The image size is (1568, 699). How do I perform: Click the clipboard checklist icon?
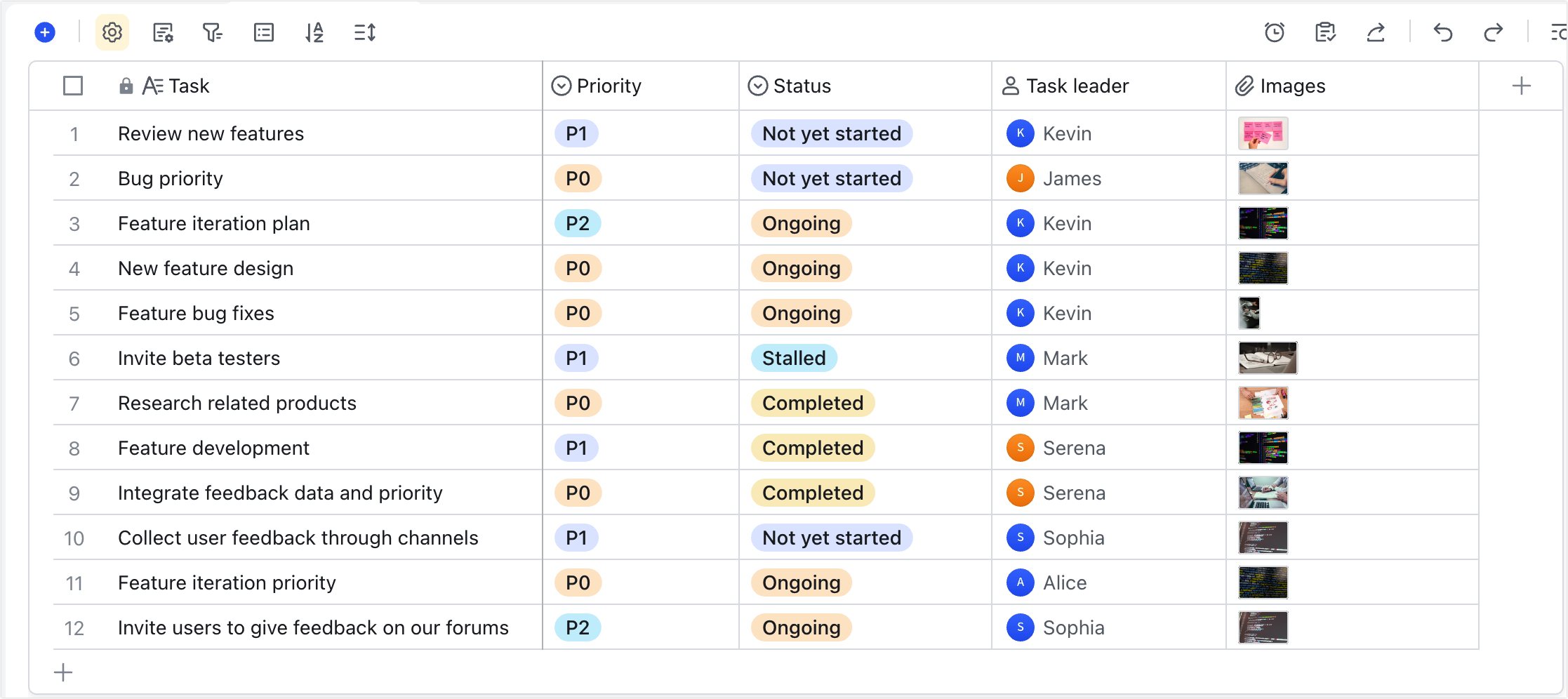[1326, 32]
